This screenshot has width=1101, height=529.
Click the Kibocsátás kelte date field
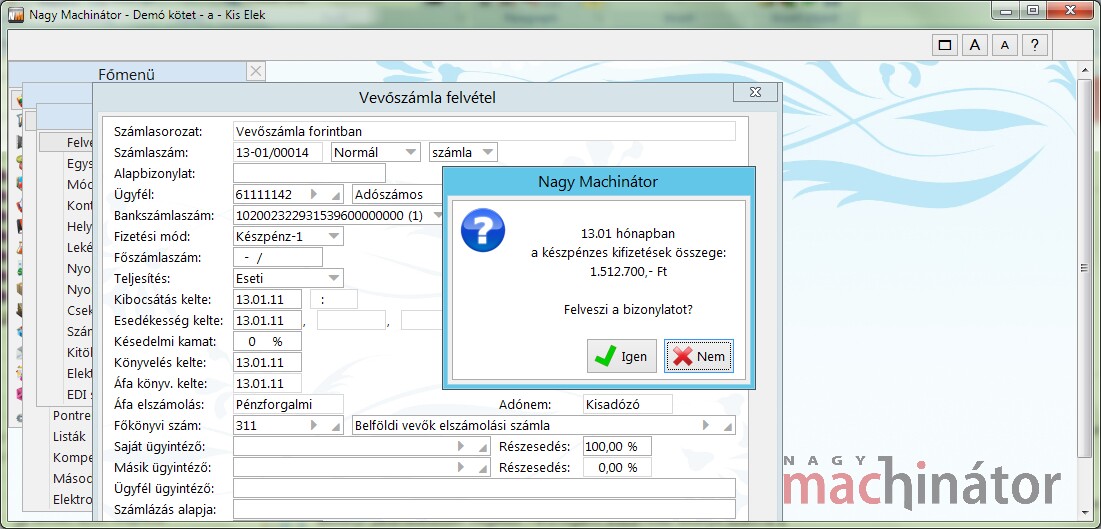coord(268,299)
